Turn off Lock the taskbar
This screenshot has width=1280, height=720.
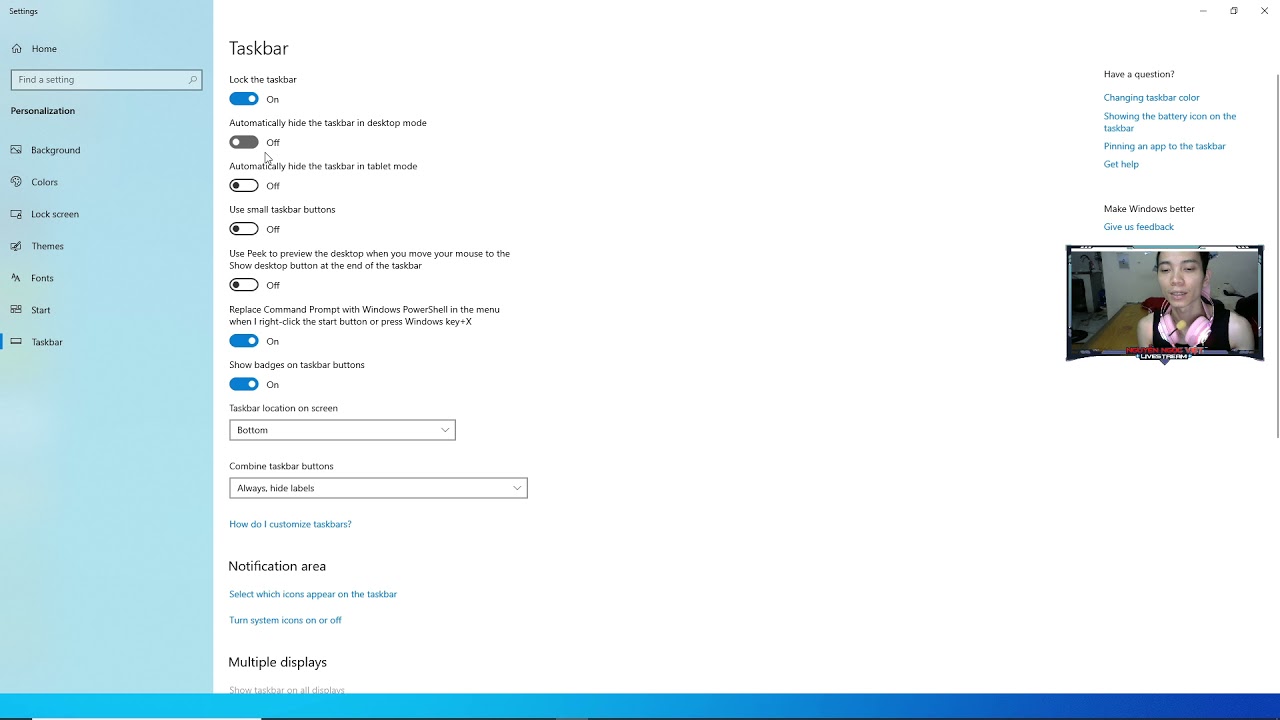(244, 99)
